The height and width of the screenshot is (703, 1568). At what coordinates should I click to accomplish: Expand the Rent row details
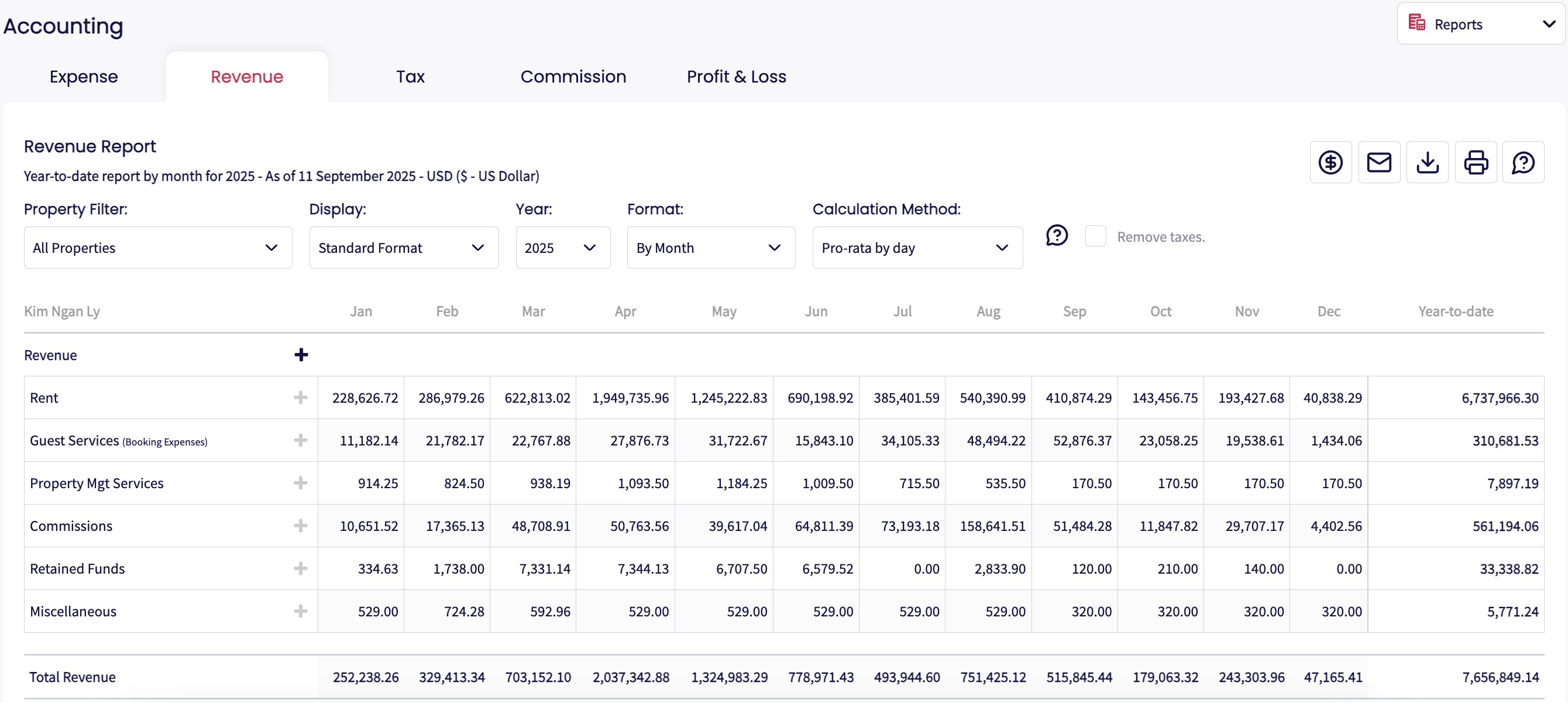(x=301, y=398)
